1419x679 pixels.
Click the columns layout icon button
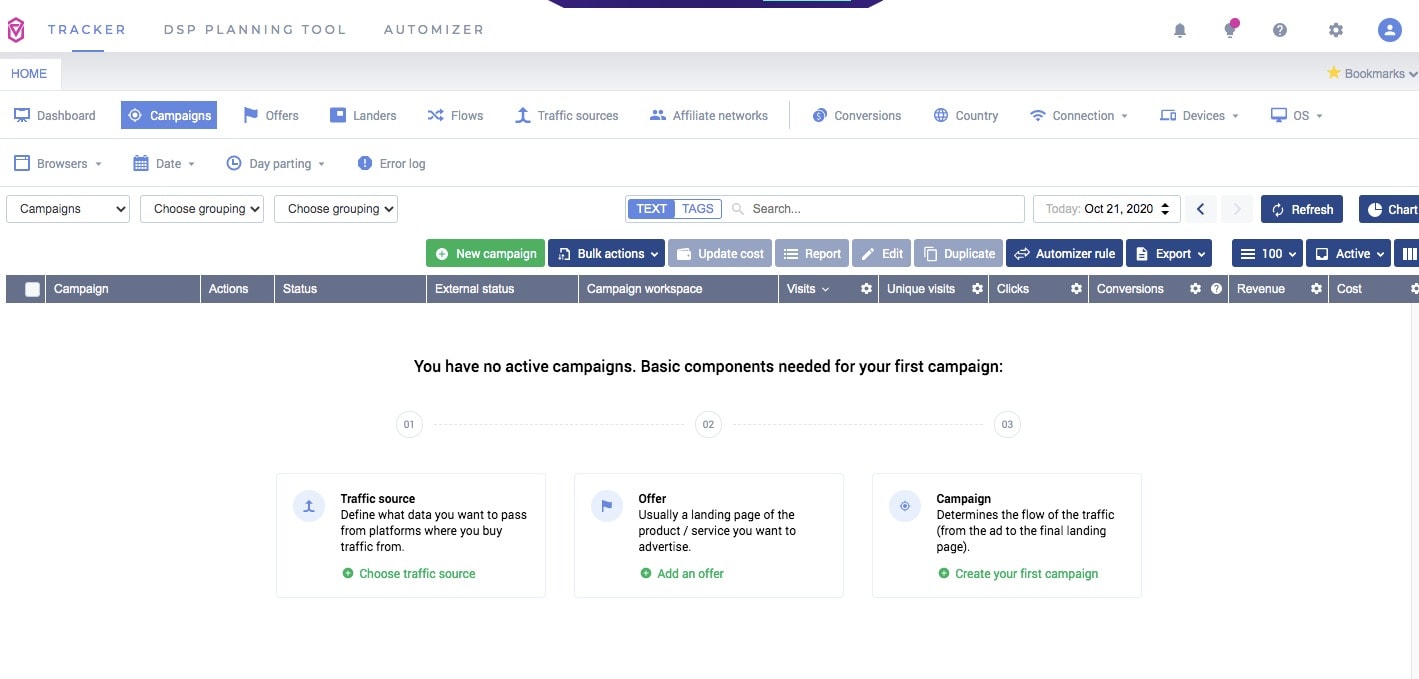[1408, 254]
